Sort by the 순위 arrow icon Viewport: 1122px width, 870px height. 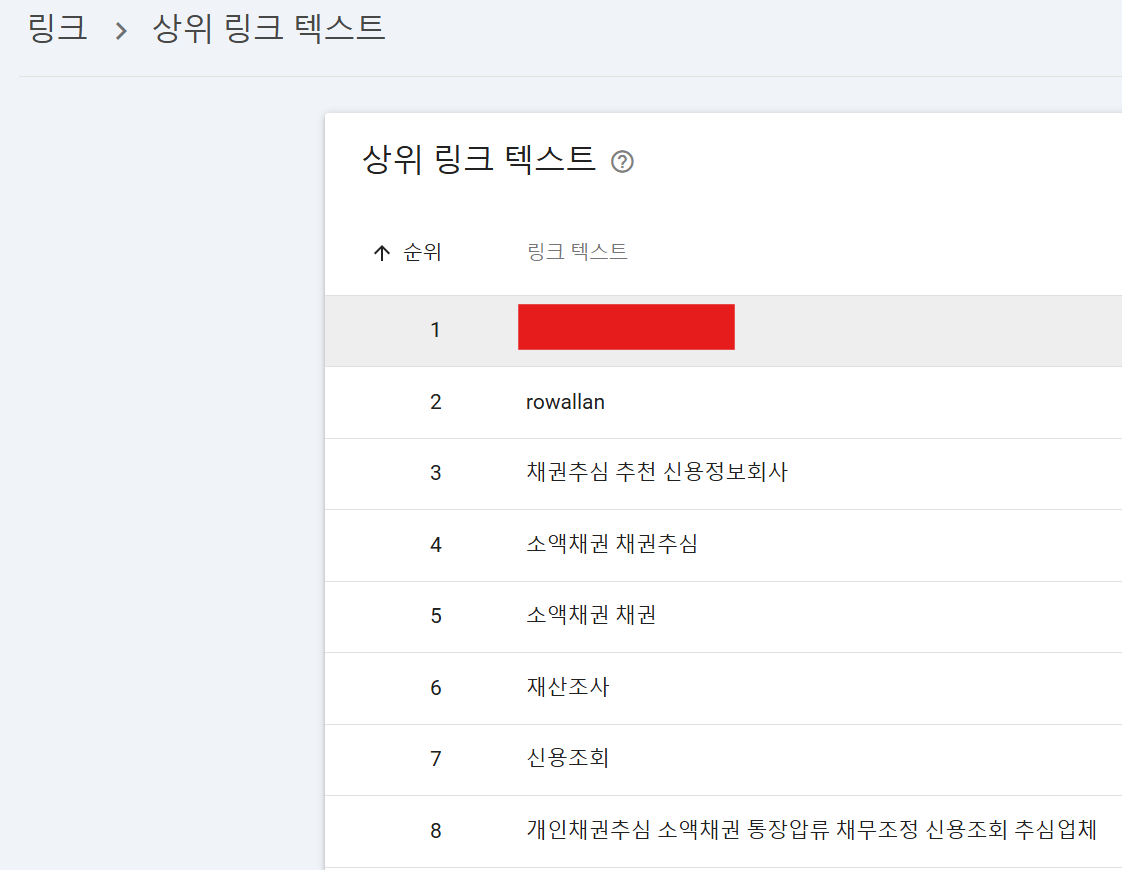coord(382,253)
